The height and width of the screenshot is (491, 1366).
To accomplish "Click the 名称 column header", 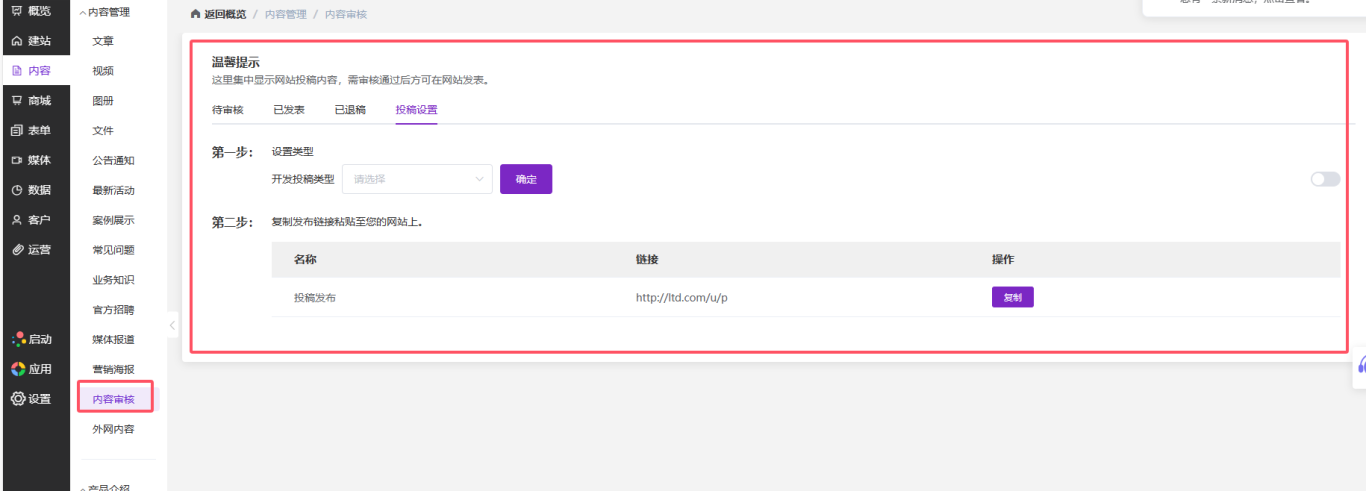I will click(305, 260).
